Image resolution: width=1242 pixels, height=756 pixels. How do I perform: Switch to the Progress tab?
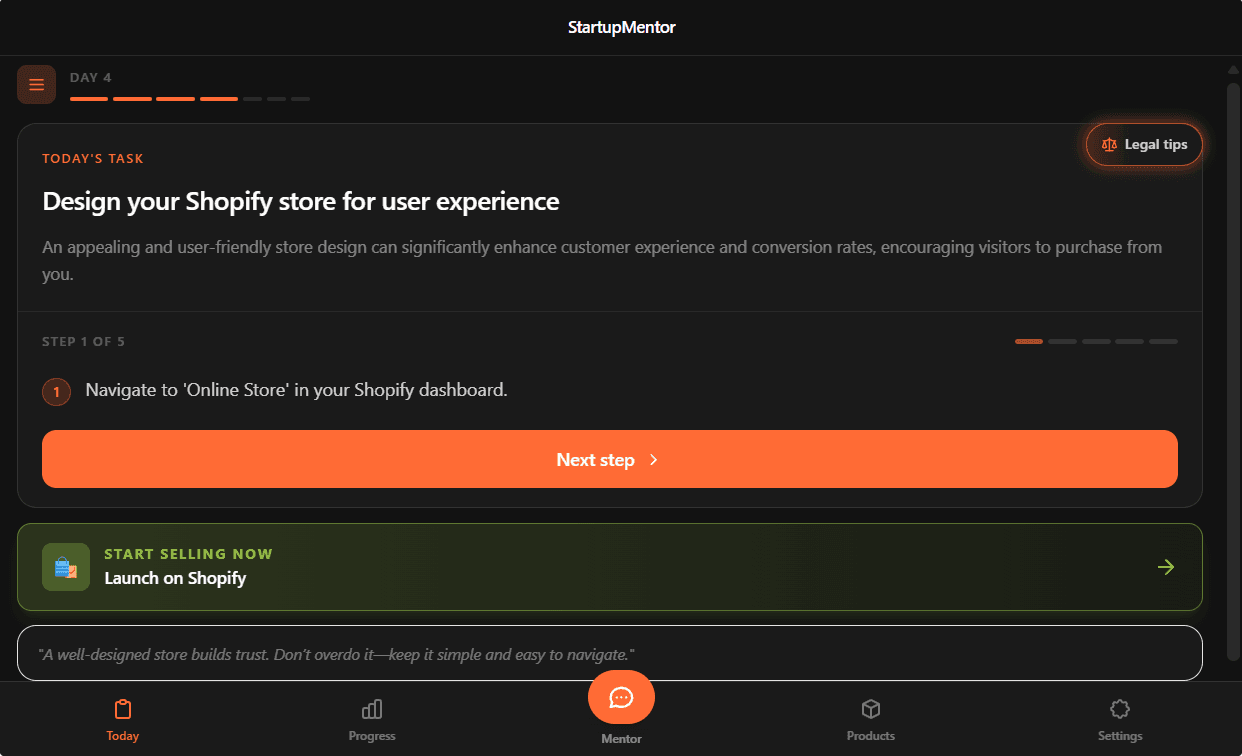pos(371,719)
